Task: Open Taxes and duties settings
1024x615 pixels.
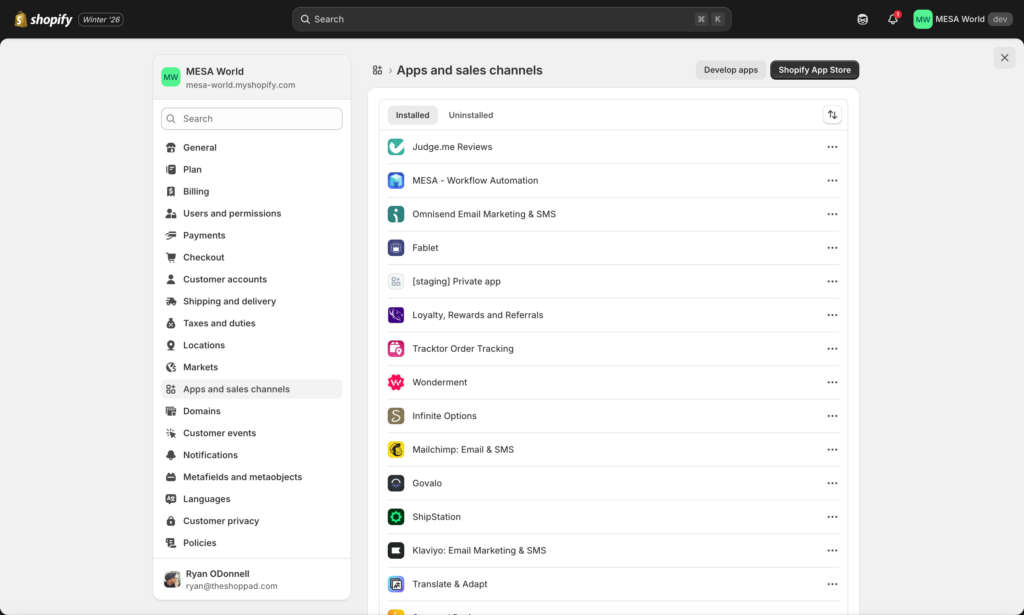Action: point(251,323)
